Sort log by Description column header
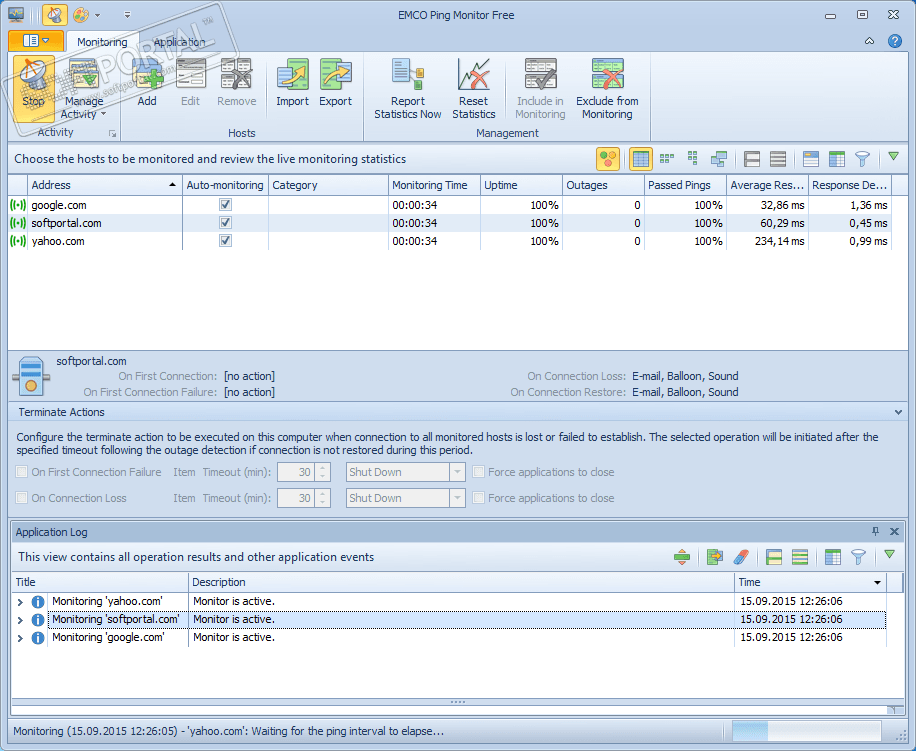Screen dimensions: 916x751 coord(461,582)
